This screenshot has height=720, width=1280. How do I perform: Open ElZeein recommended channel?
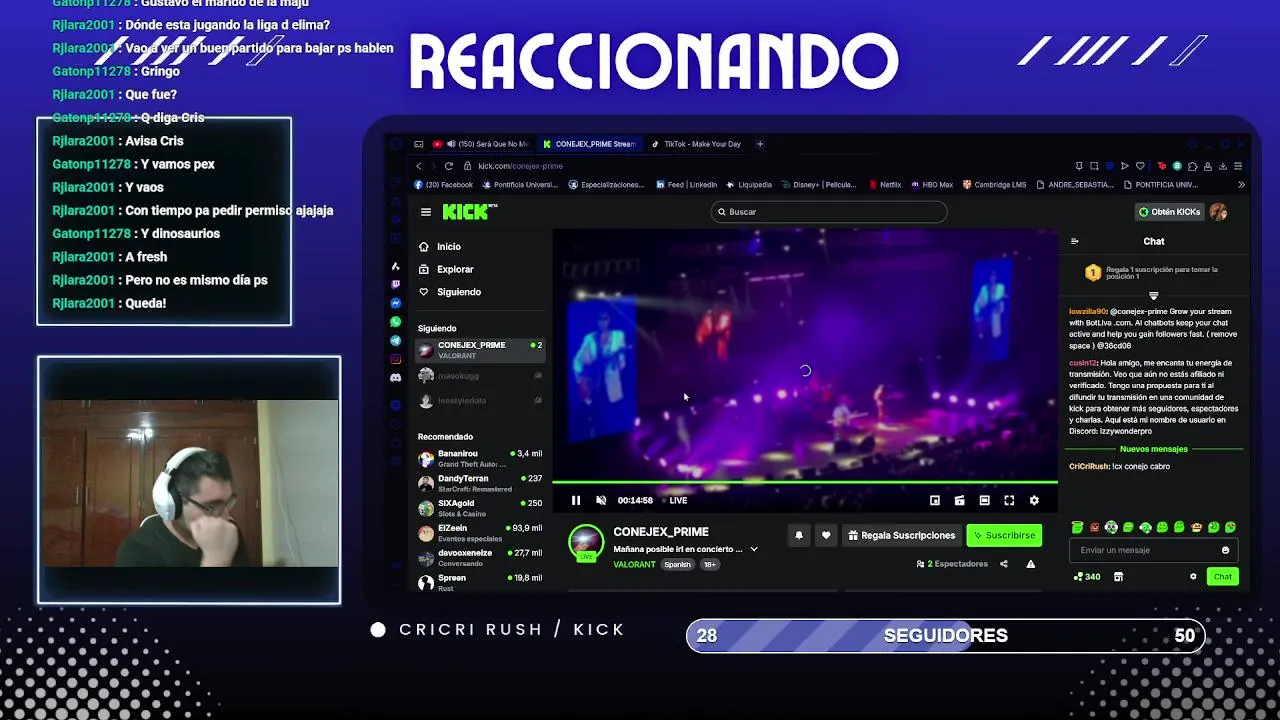pos(480,532)
